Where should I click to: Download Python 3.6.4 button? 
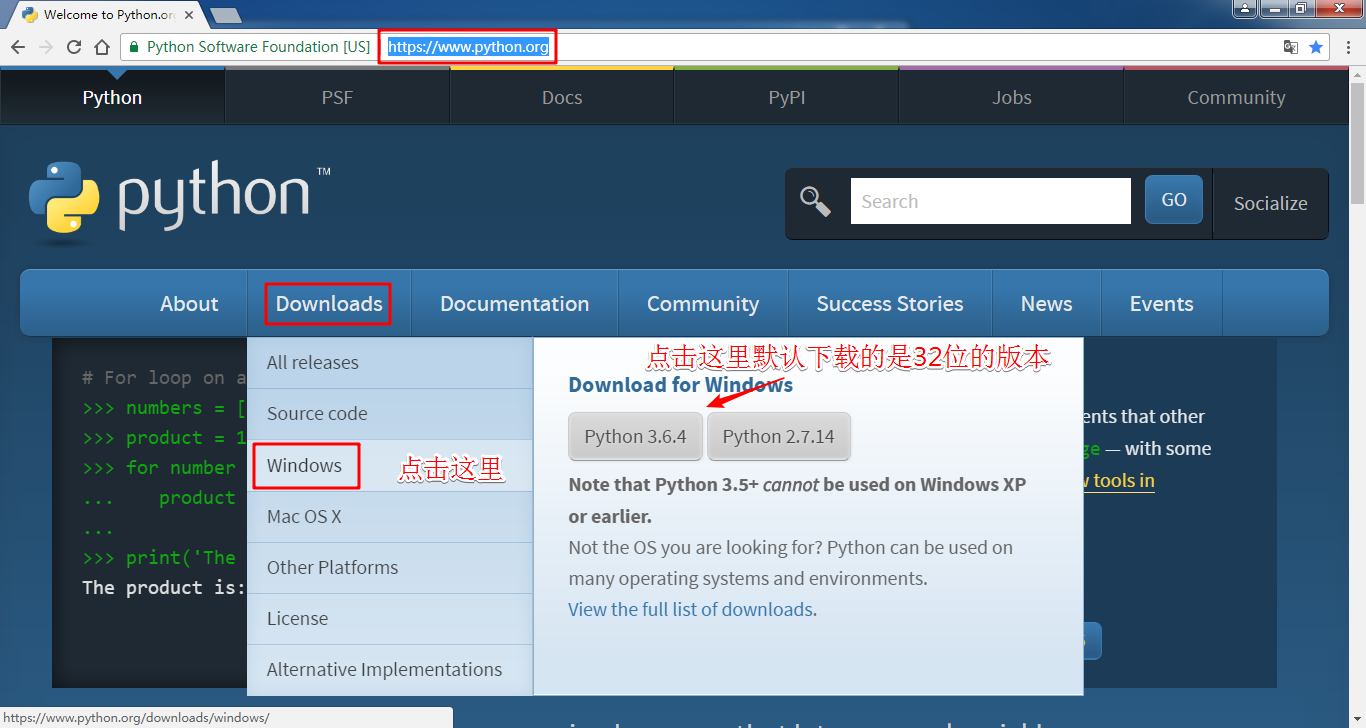pyautogui.click(x=636, y=436)
